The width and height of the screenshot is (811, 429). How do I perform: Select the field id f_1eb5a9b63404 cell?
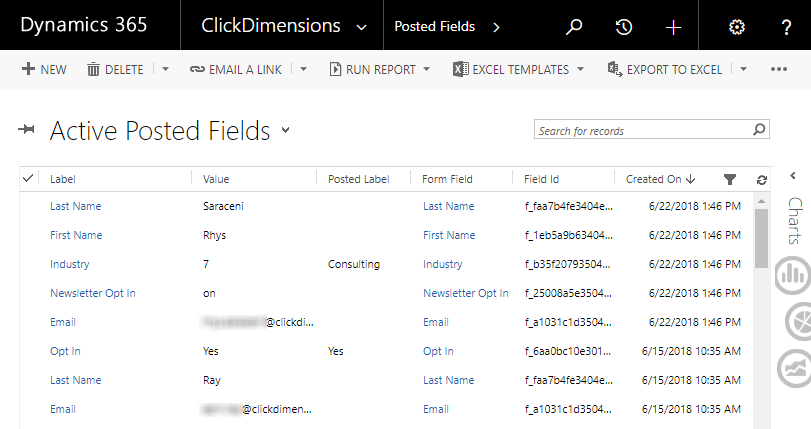tap(568, 235)
